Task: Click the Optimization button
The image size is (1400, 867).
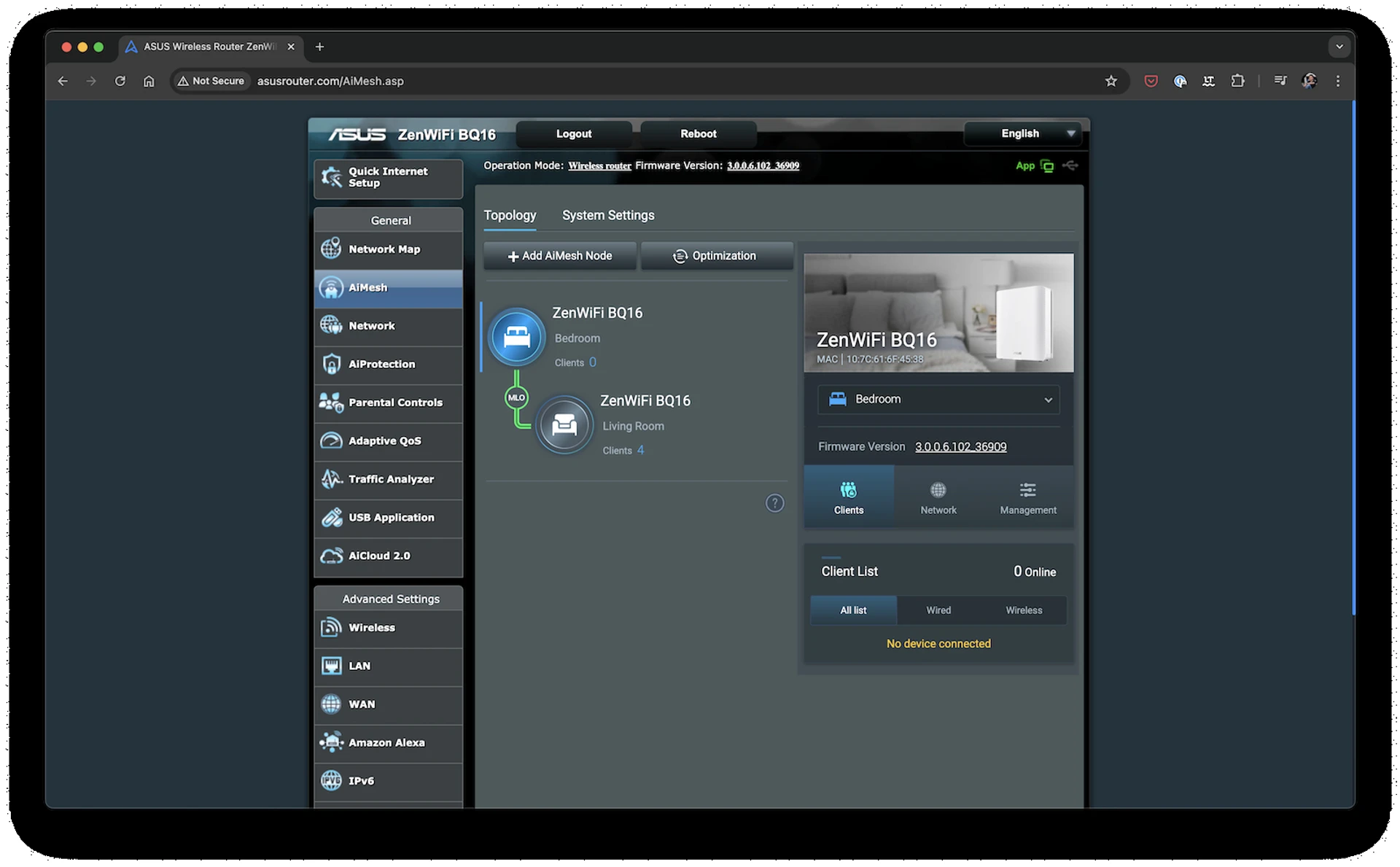Action: pos(716,256)
